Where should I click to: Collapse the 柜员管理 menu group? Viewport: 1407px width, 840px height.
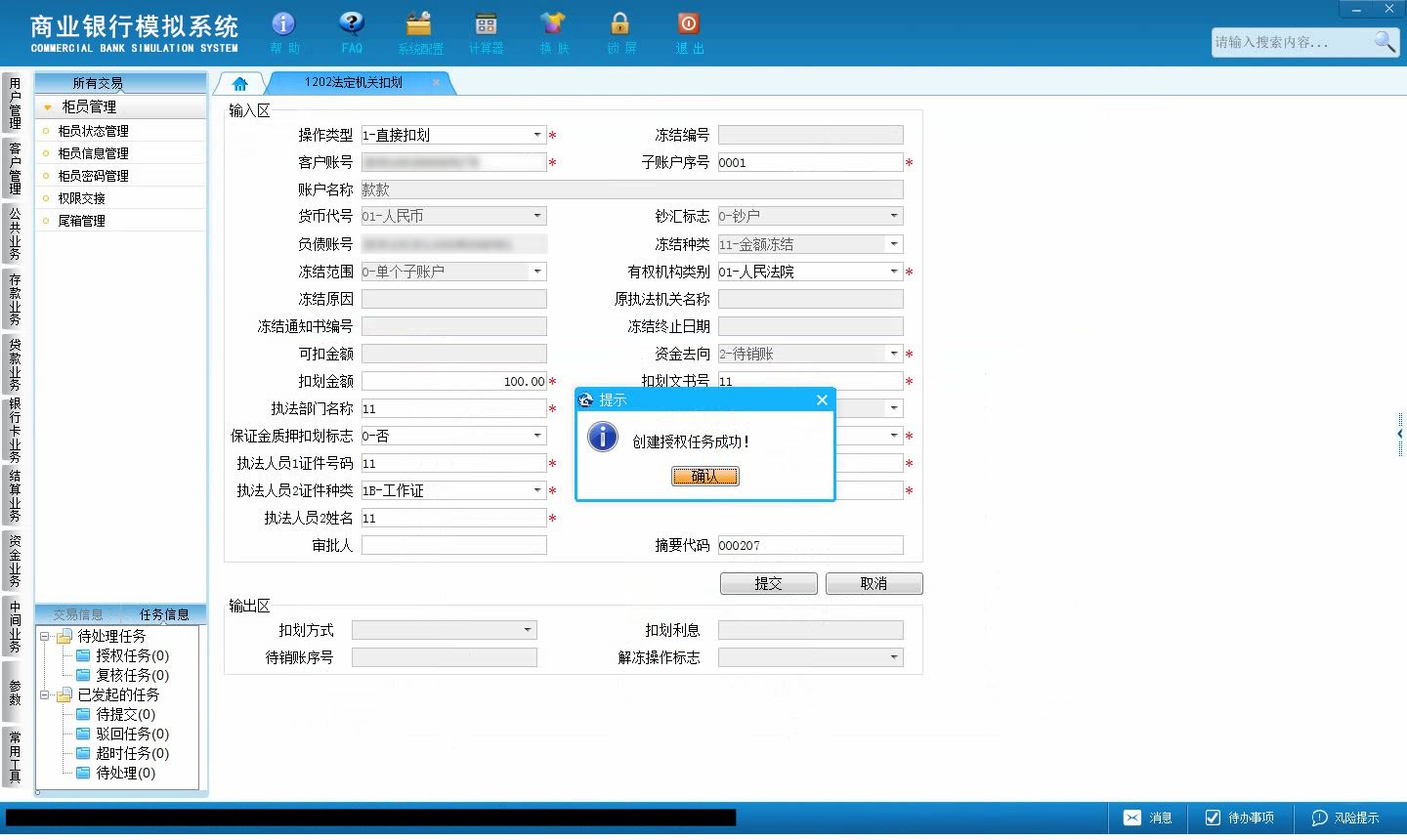tap(47, 107)
